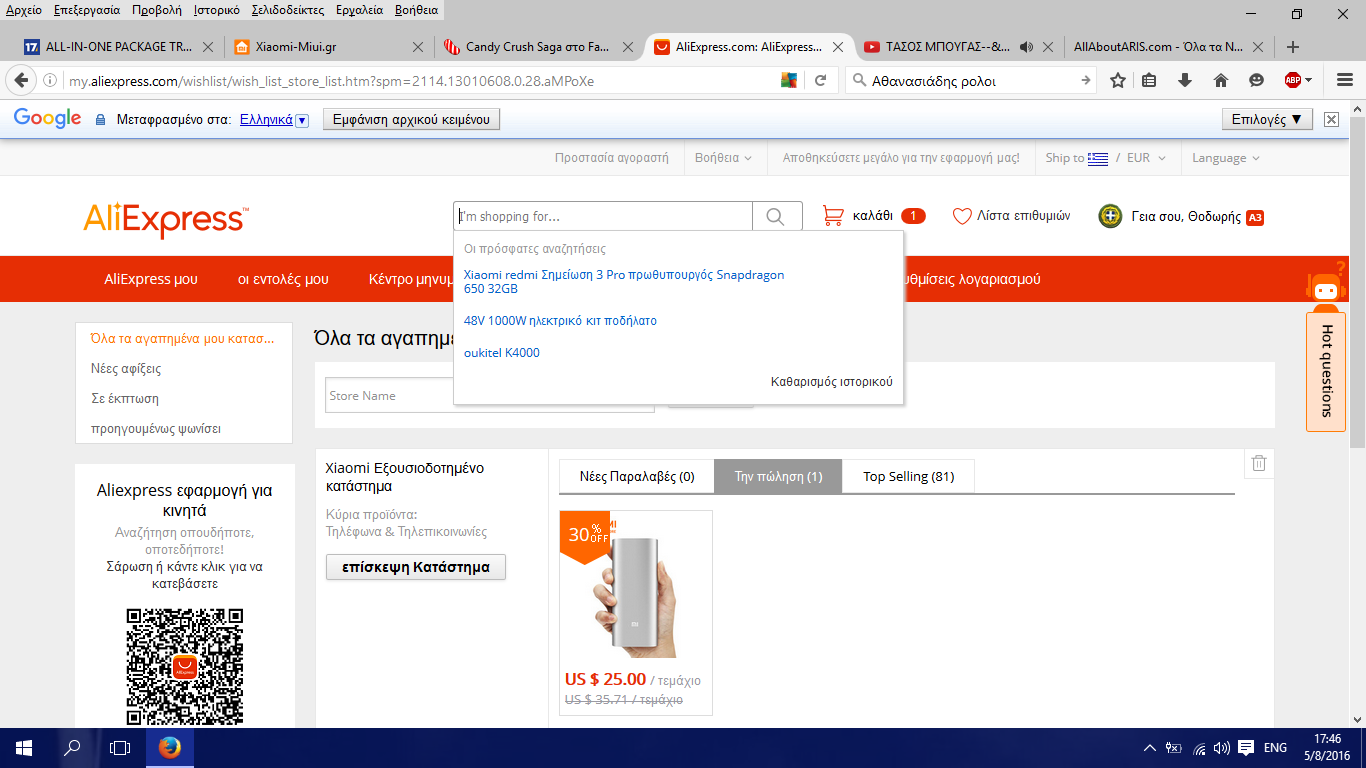Show hidden system tray icons

(x=1149, y=748)
